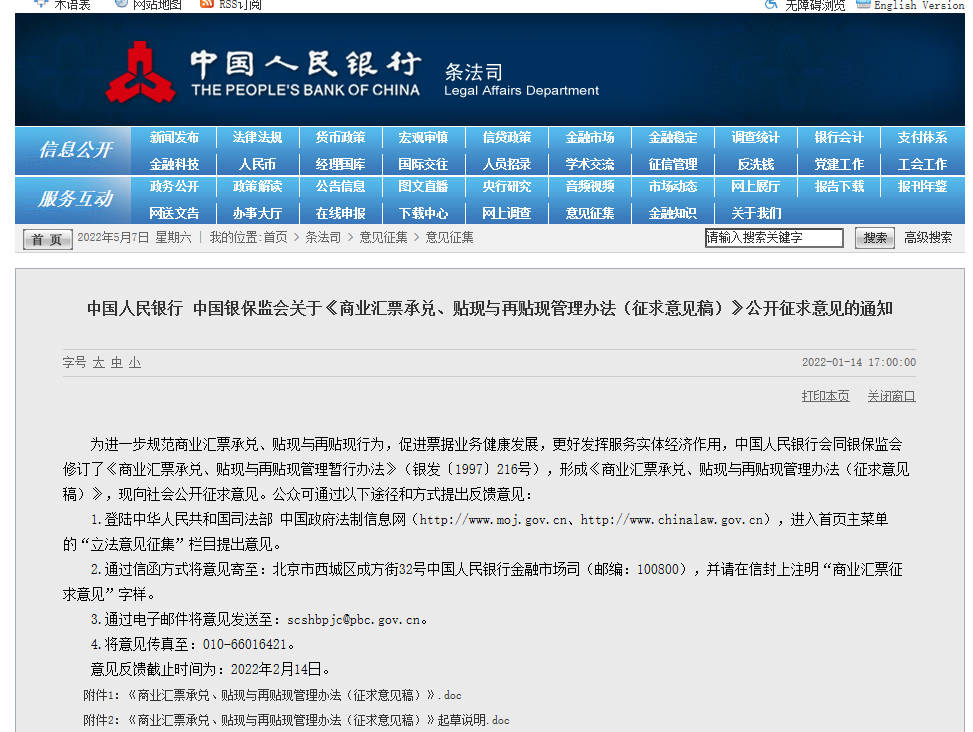Open 网上调查 menu item
Viewport: 973px width, 732px height.
(x=507, y=213)
